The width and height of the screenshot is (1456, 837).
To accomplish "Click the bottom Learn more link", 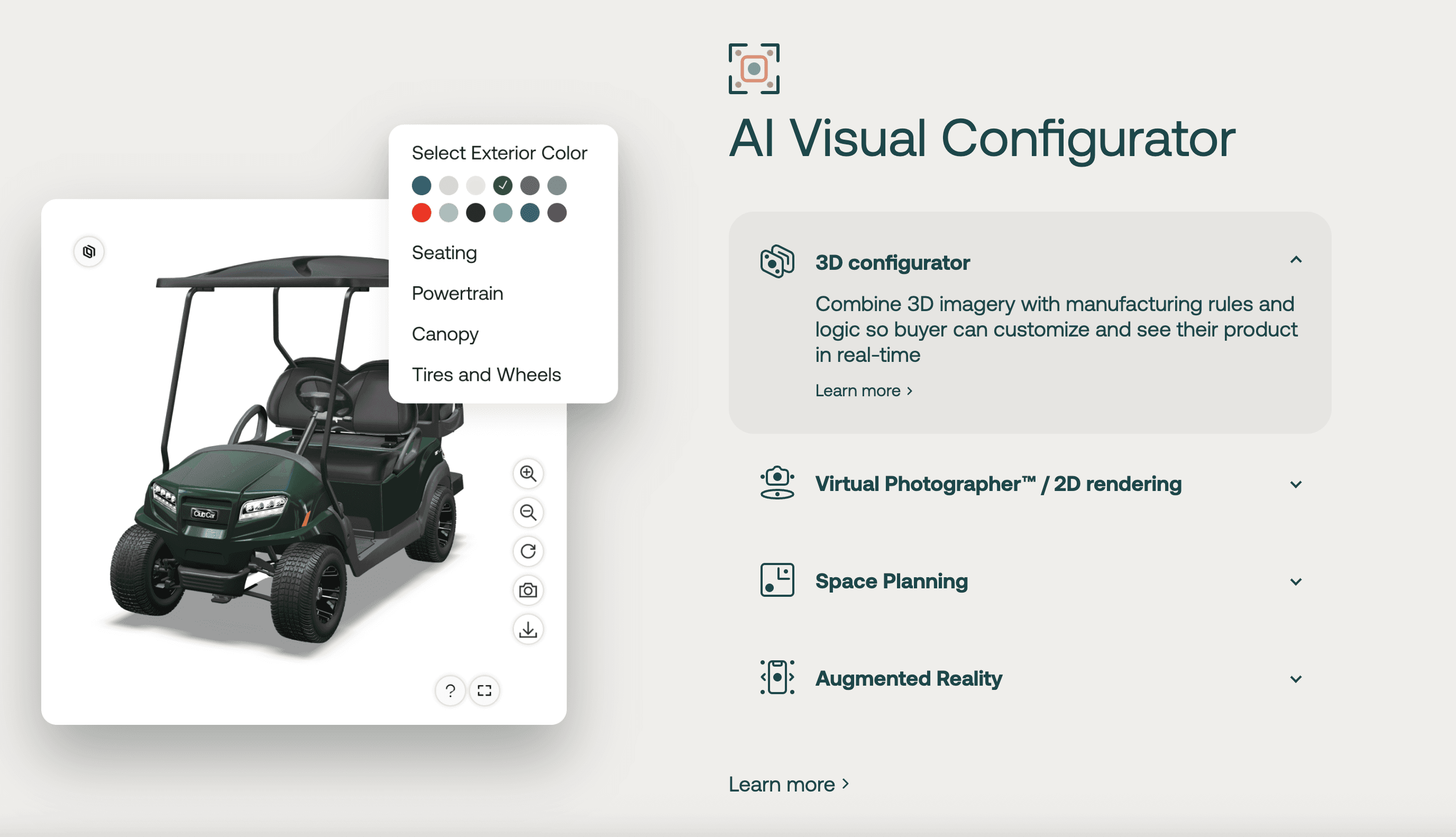I will [x=789, y=785].
